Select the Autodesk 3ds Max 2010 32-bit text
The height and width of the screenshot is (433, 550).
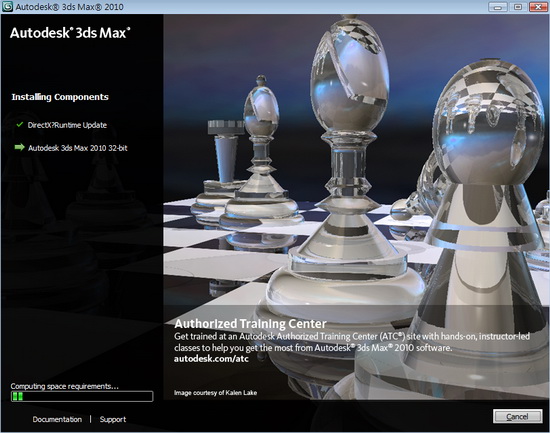(78, 148)
